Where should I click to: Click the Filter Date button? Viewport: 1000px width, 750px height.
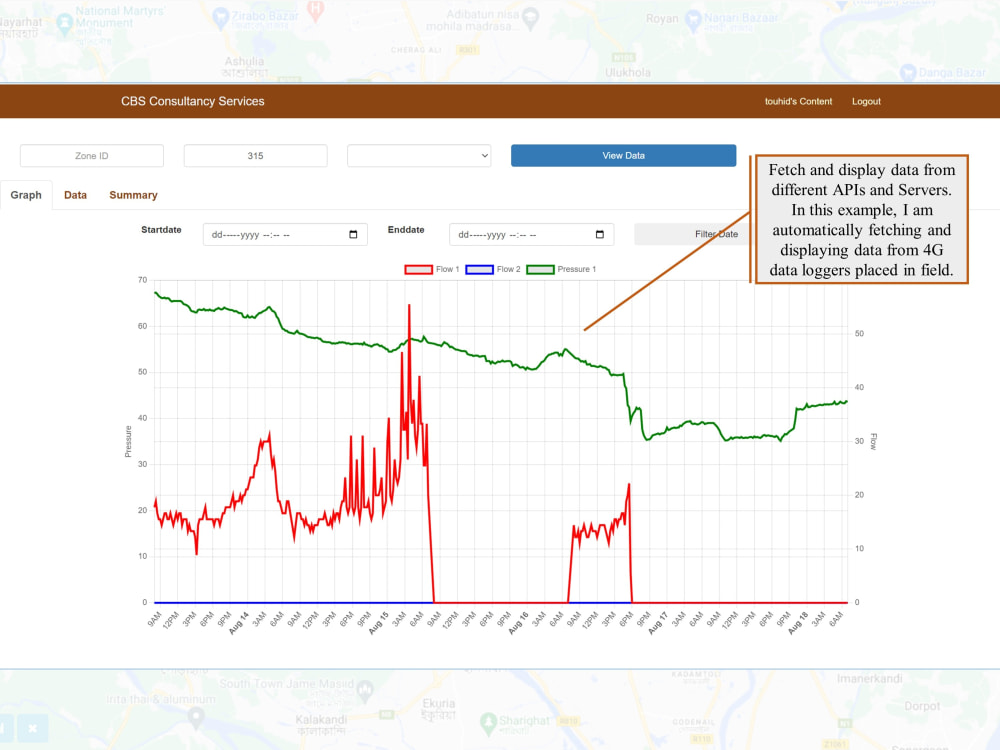[692, 234]
